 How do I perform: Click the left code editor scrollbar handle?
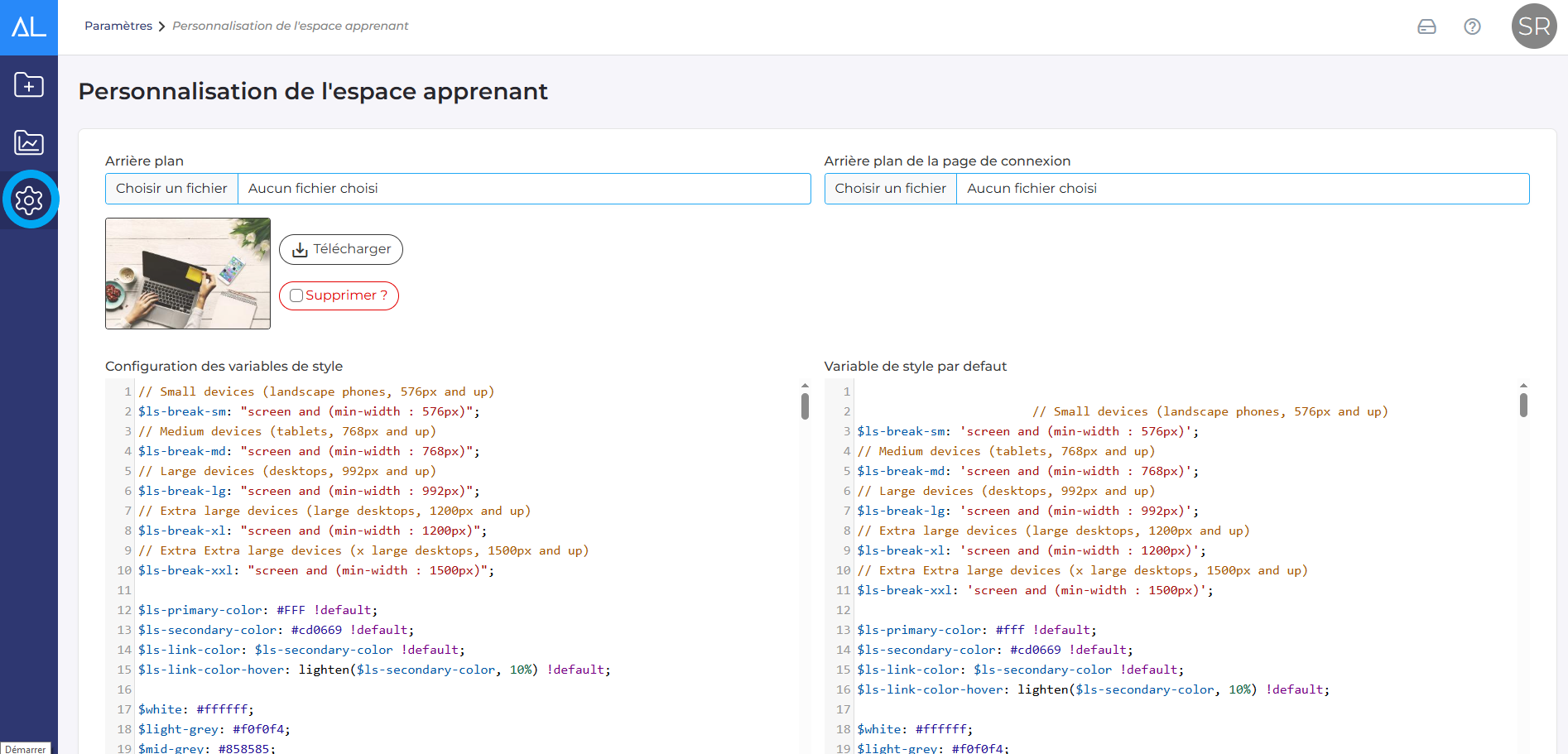805,406
